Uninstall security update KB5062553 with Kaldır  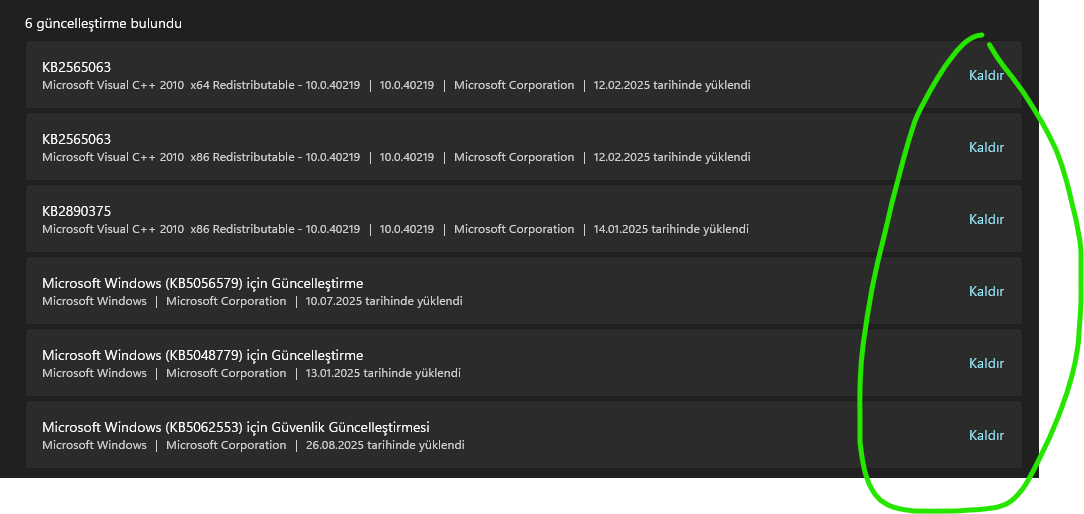point(985,435)
